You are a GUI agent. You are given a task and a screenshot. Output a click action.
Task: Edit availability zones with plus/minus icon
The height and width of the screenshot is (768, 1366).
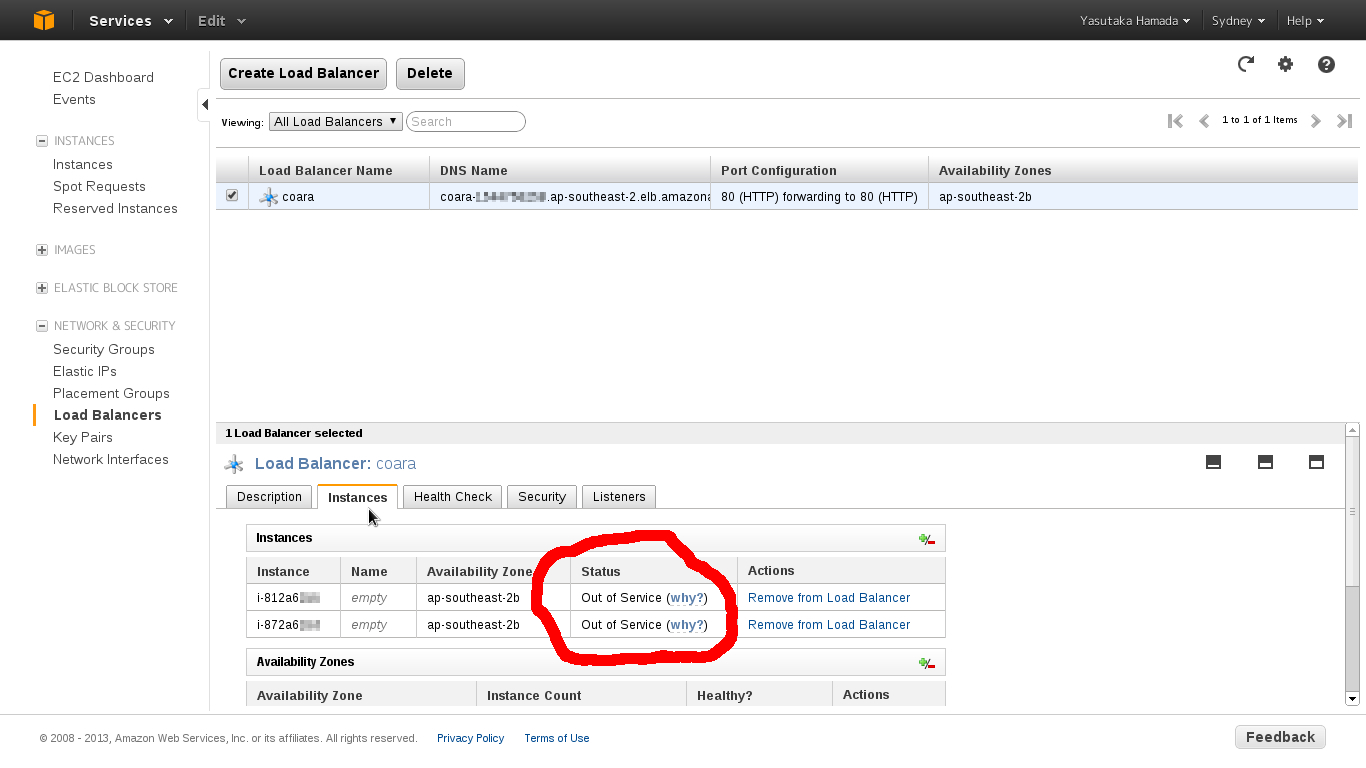[927, 663]
